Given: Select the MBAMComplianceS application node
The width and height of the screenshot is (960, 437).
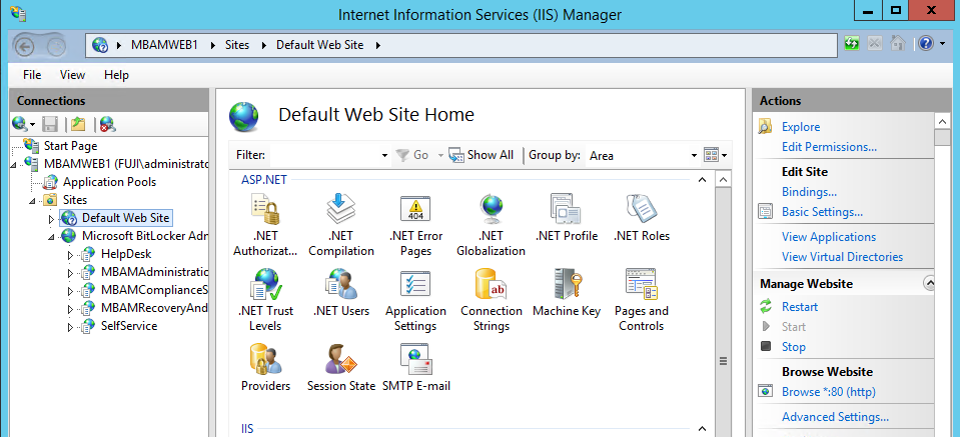Looking at the screenshot, I should [x=154, y=290].
